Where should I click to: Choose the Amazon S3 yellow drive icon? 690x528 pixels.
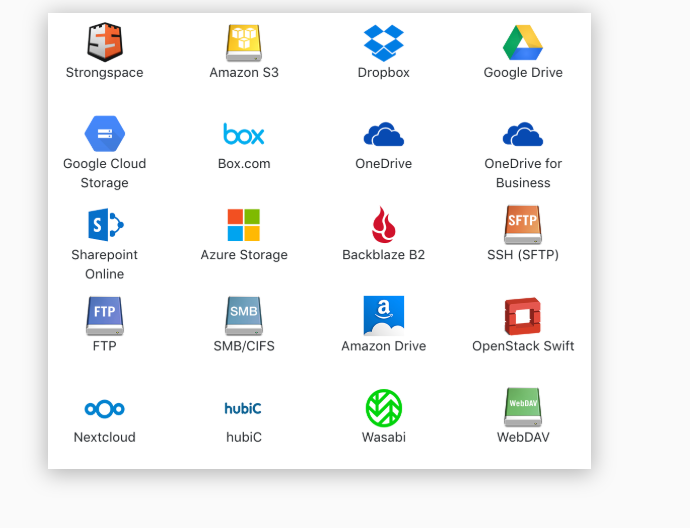pyautogui.click(x=244, y=42)
